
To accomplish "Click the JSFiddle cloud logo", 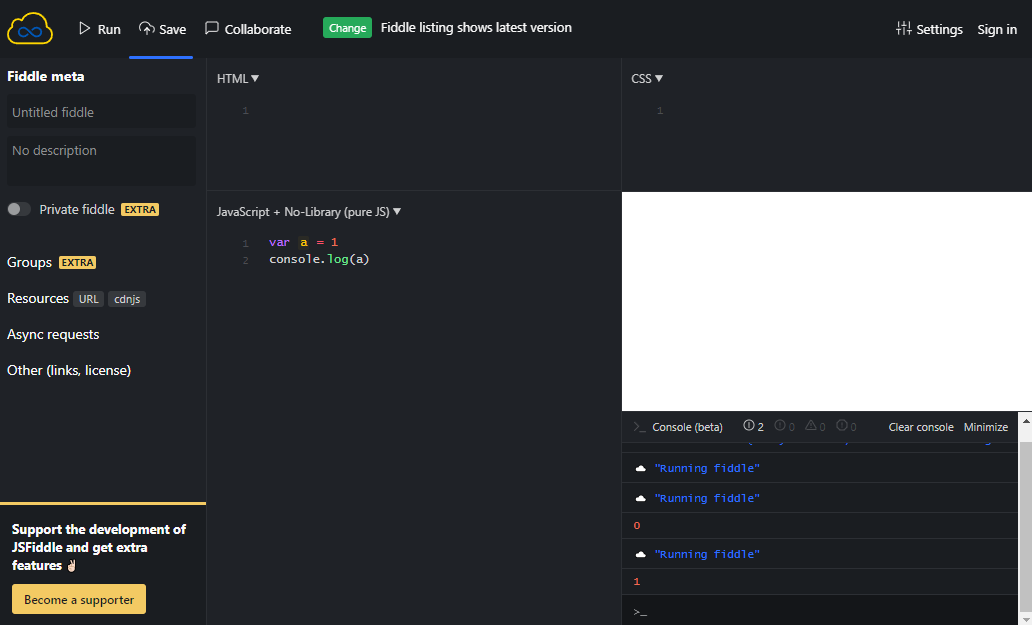I will tap(30, 29).
